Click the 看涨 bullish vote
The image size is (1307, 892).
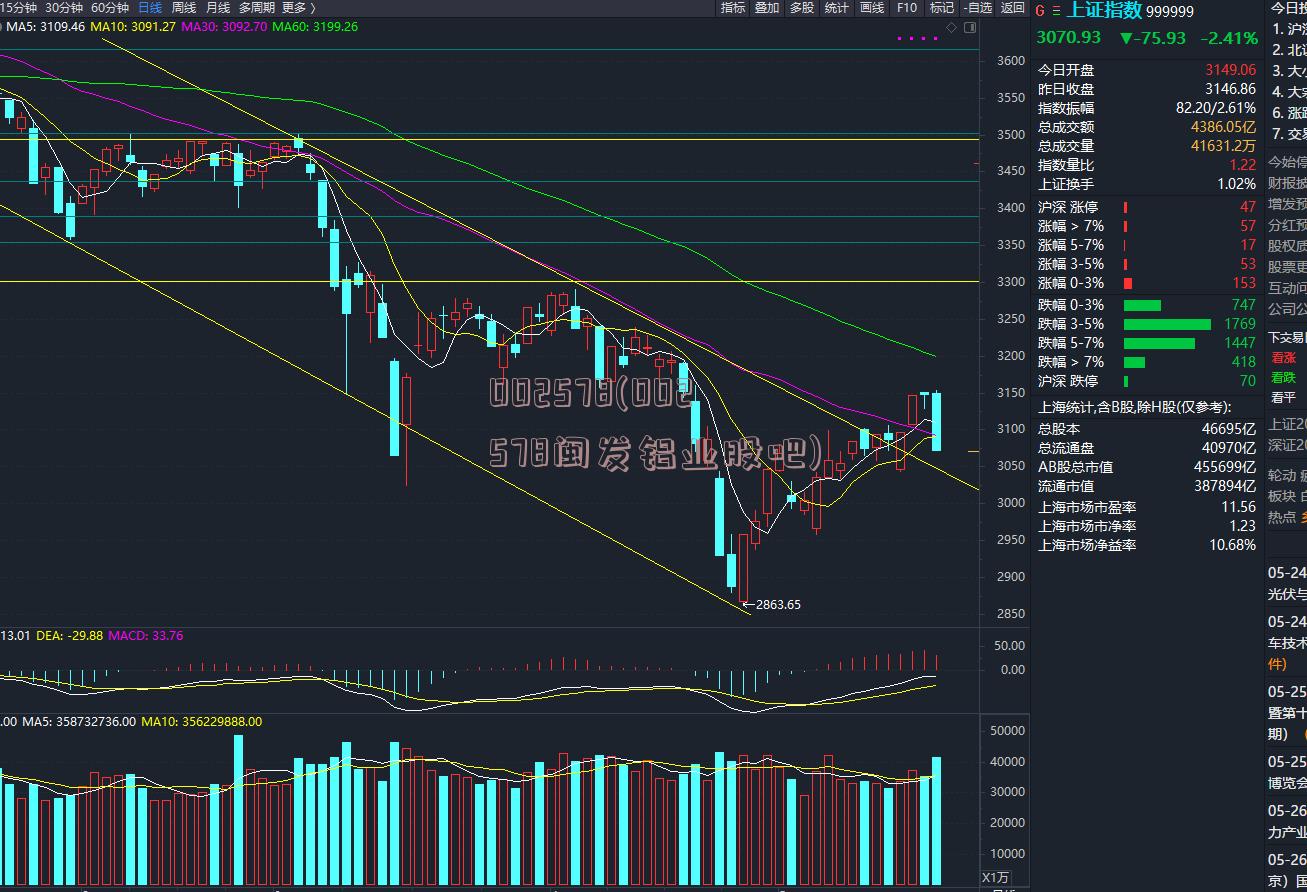pyautogui.click(x=1283, y=357)
